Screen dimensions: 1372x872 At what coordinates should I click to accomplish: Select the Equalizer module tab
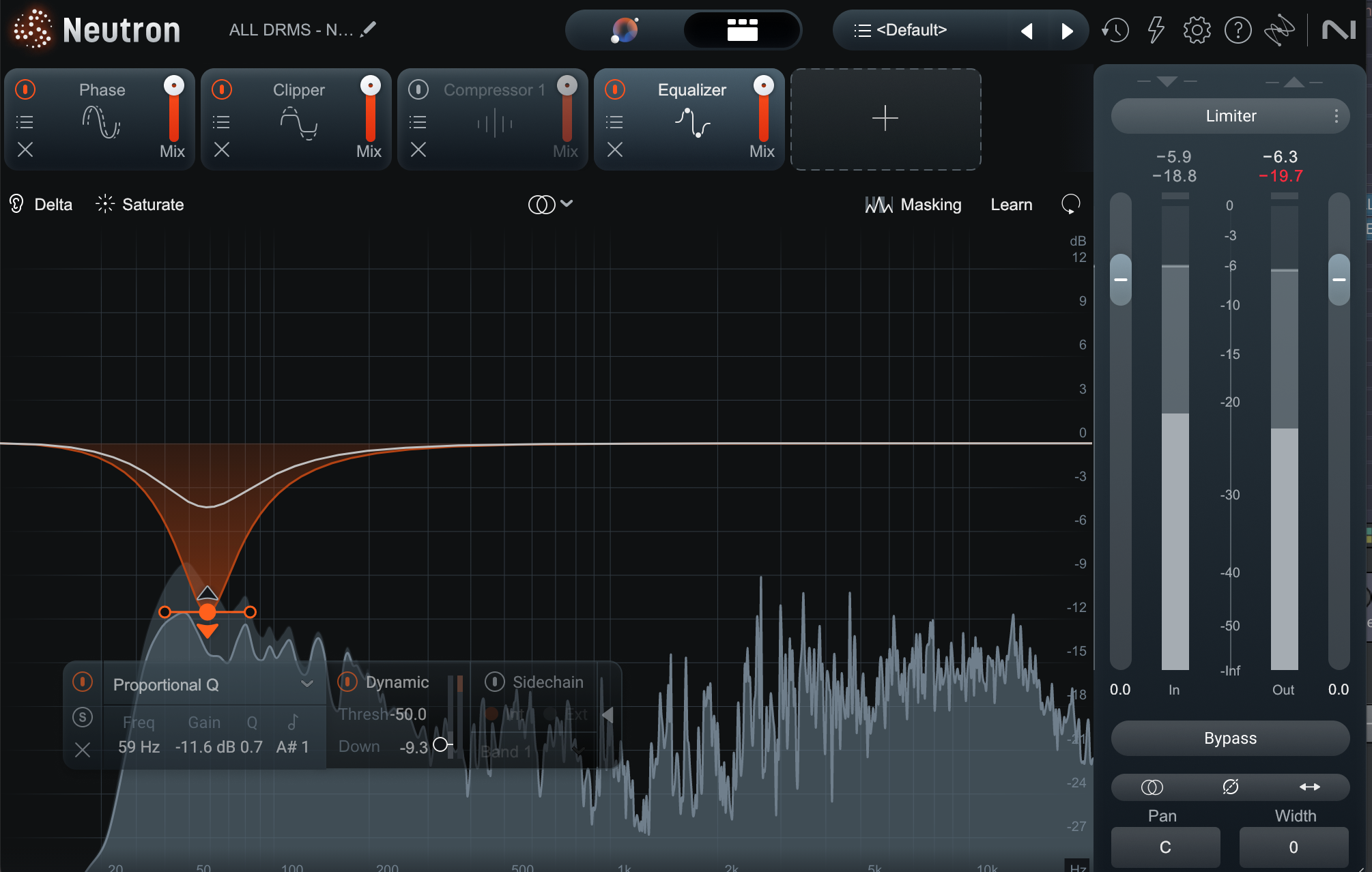coord(691,119)
